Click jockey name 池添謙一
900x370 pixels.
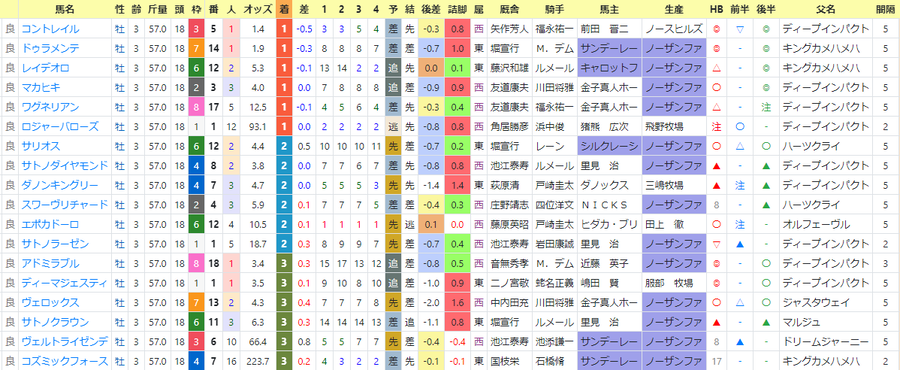tap(554, 341)
